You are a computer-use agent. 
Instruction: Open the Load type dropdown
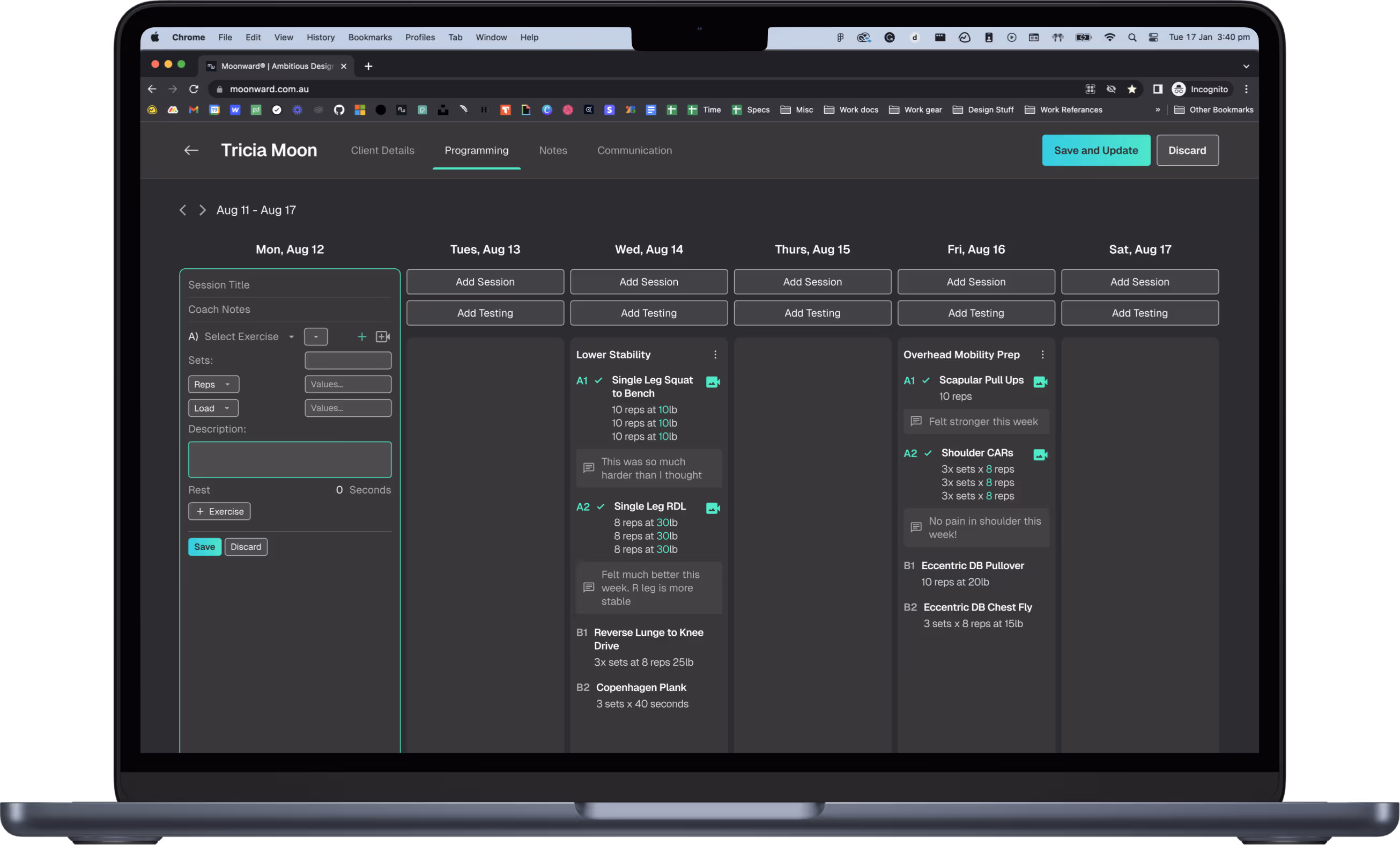pos(212,408)
